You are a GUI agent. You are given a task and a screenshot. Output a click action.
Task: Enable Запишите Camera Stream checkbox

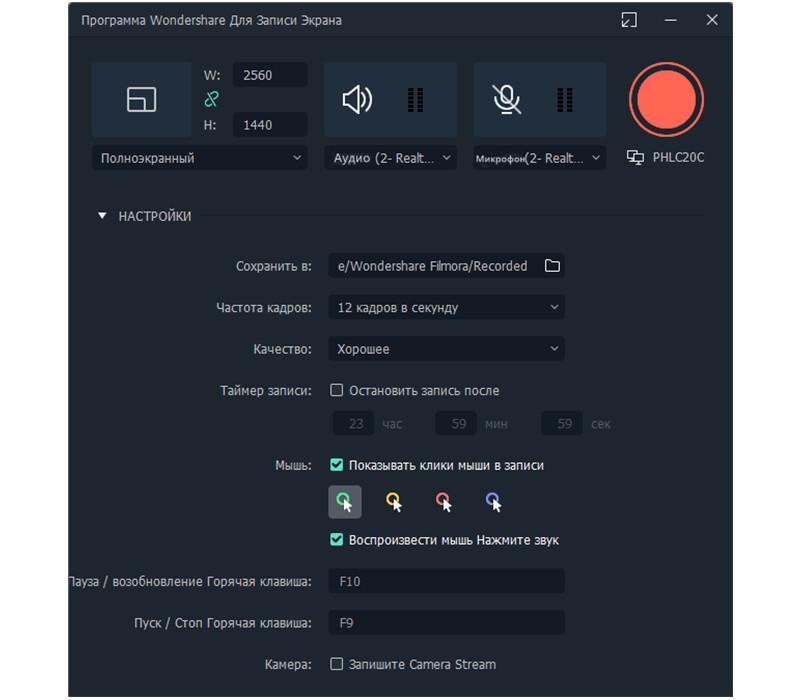pos(337,664)
